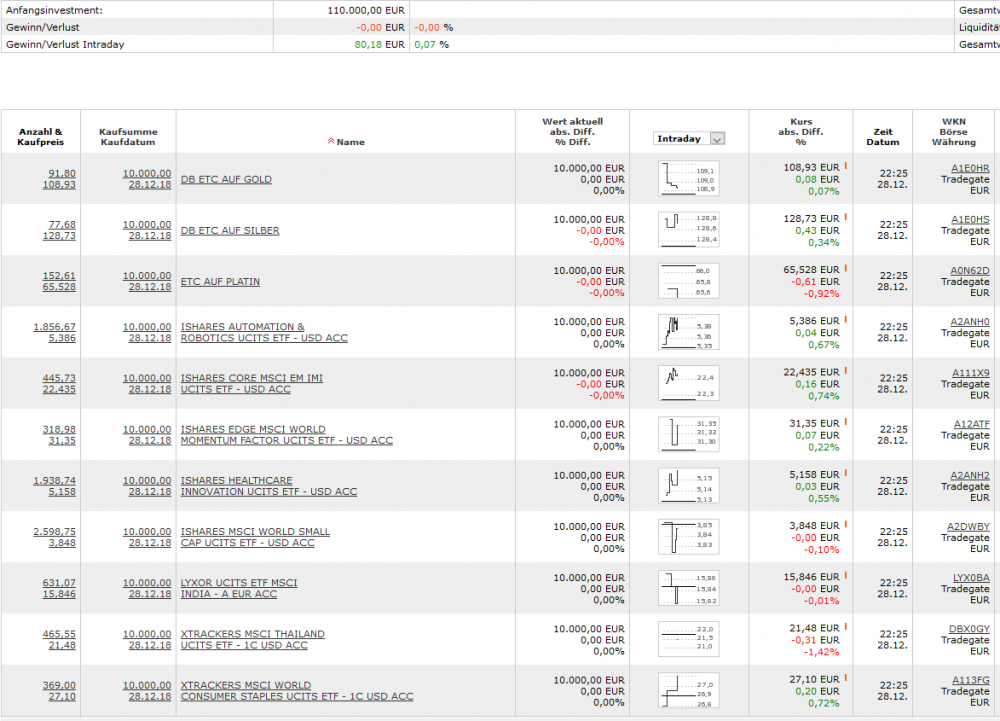
Task: Open WKN A113FG link
Action: [971, 680]
